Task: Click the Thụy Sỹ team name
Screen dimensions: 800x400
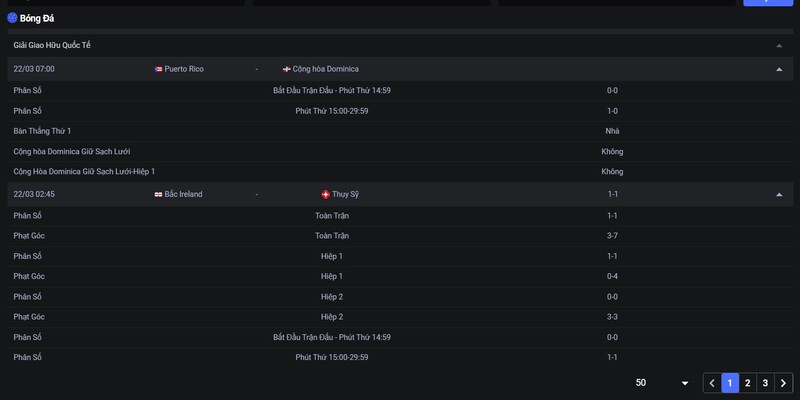Action: click(346, 194)
